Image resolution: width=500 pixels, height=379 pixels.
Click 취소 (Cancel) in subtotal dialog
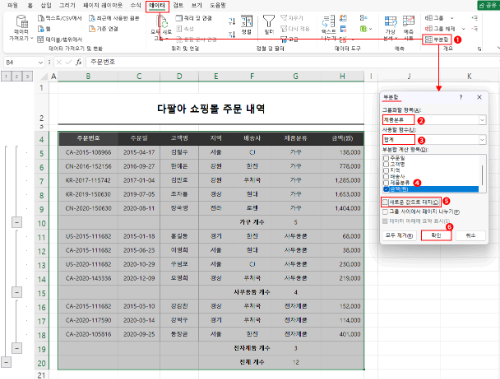coord(470,235)
